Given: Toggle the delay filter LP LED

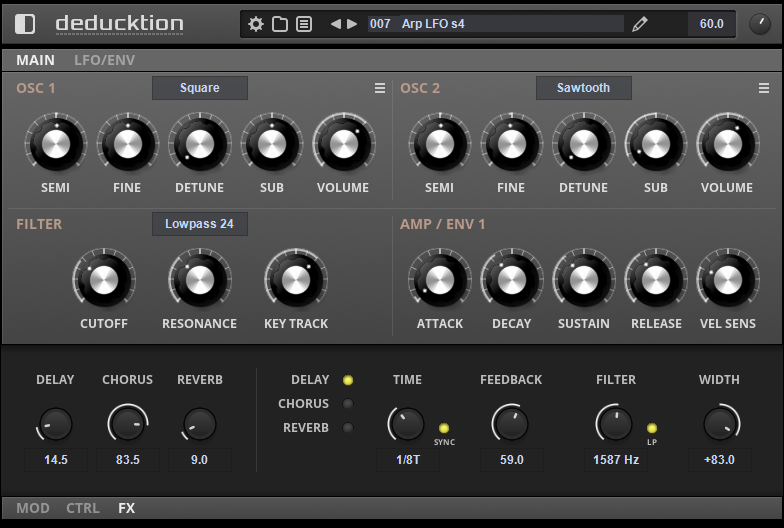Looking at the screenshot, I should (x=652, y=428).
